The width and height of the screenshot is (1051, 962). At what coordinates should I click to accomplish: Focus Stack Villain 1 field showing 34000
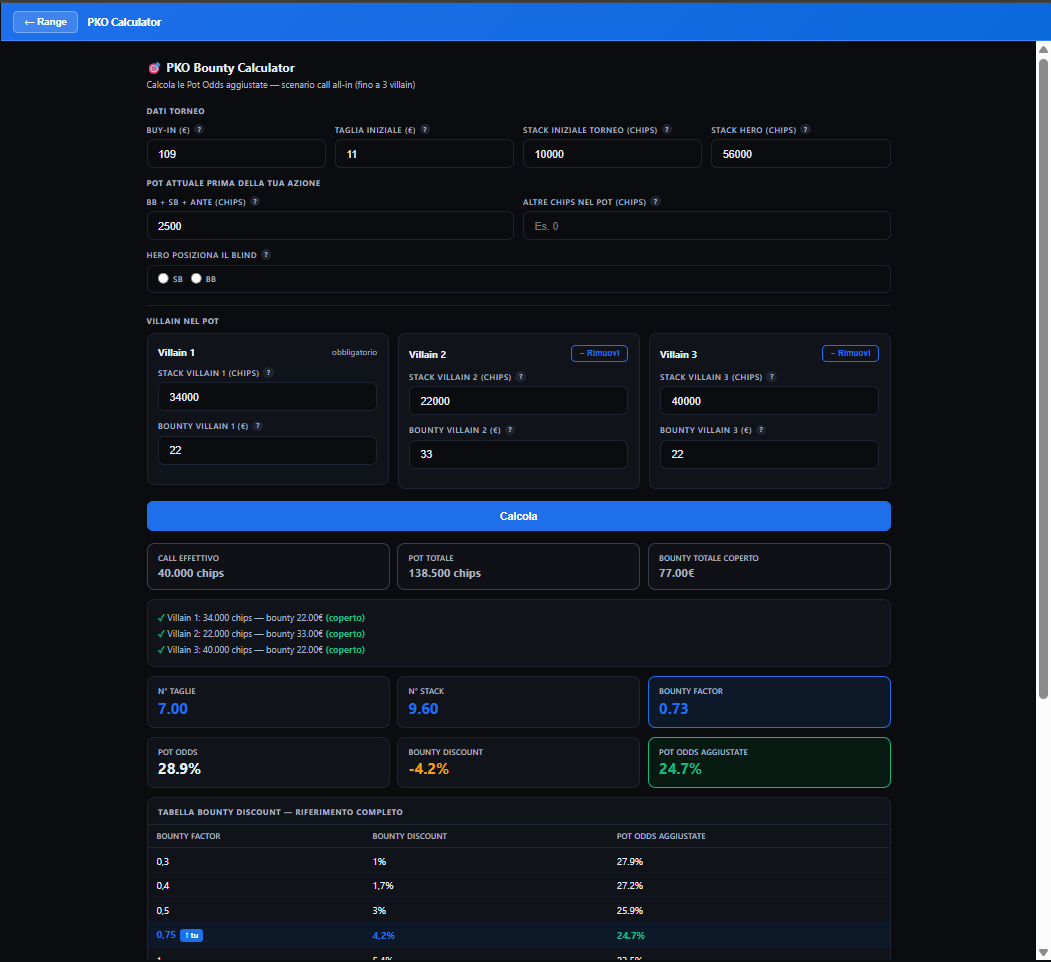(267, 397)
